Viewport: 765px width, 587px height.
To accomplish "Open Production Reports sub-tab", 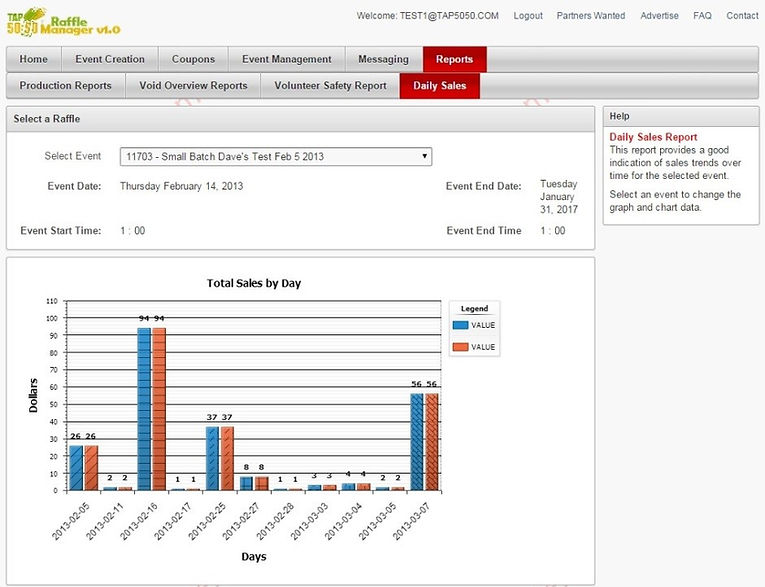I will (65, 85).
